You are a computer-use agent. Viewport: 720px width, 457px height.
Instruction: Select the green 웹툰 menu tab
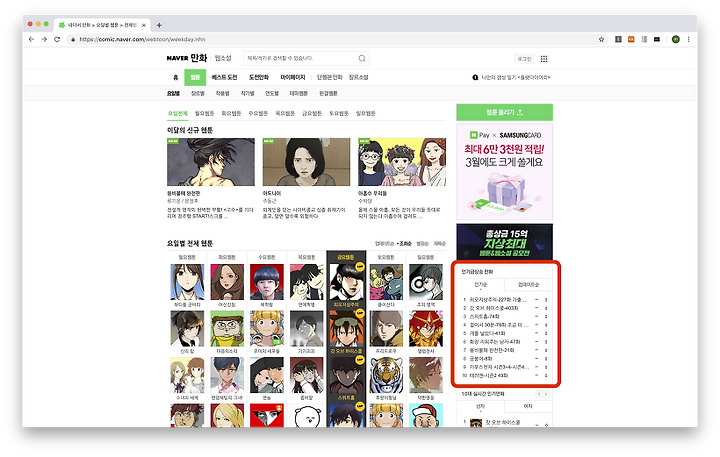tap(195, 77)
